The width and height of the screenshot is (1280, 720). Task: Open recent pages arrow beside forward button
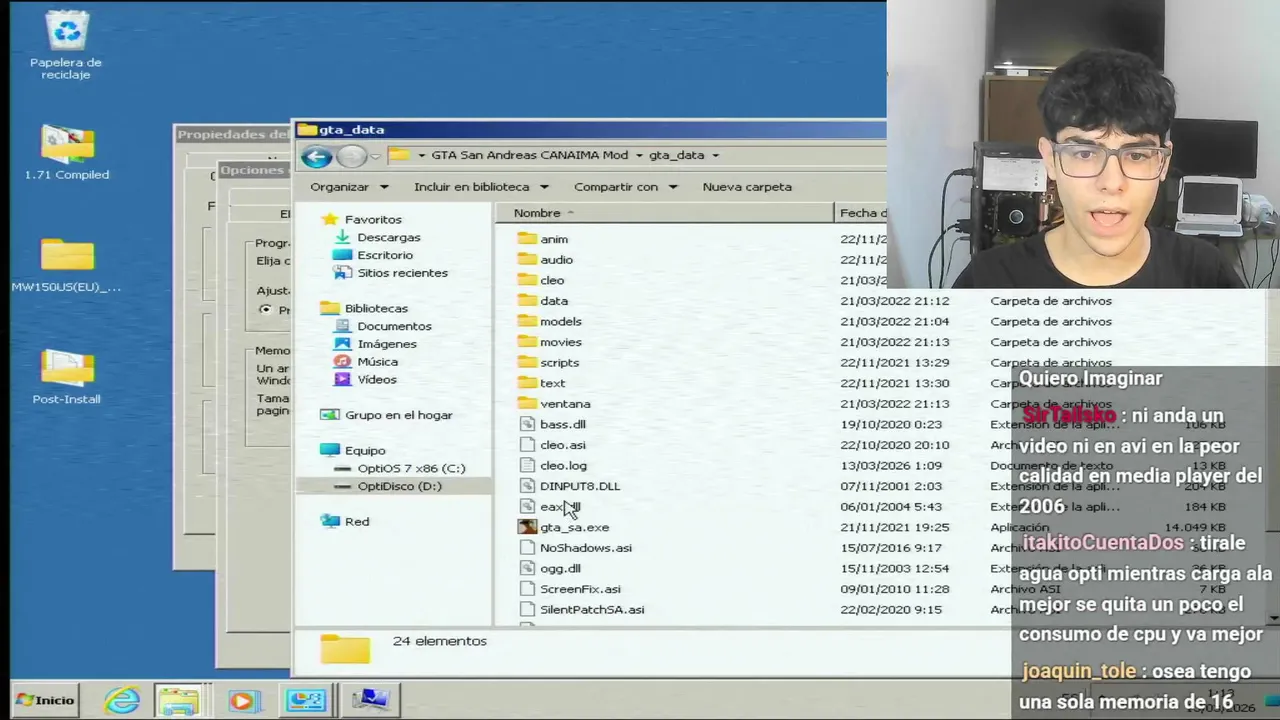point(375,156)
